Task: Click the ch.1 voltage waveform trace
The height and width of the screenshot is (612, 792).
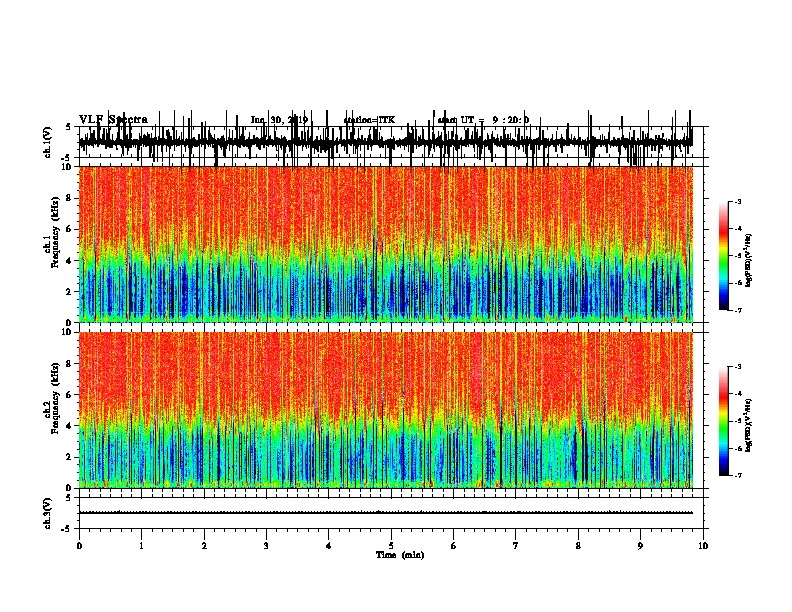Action: click(386, 141)
